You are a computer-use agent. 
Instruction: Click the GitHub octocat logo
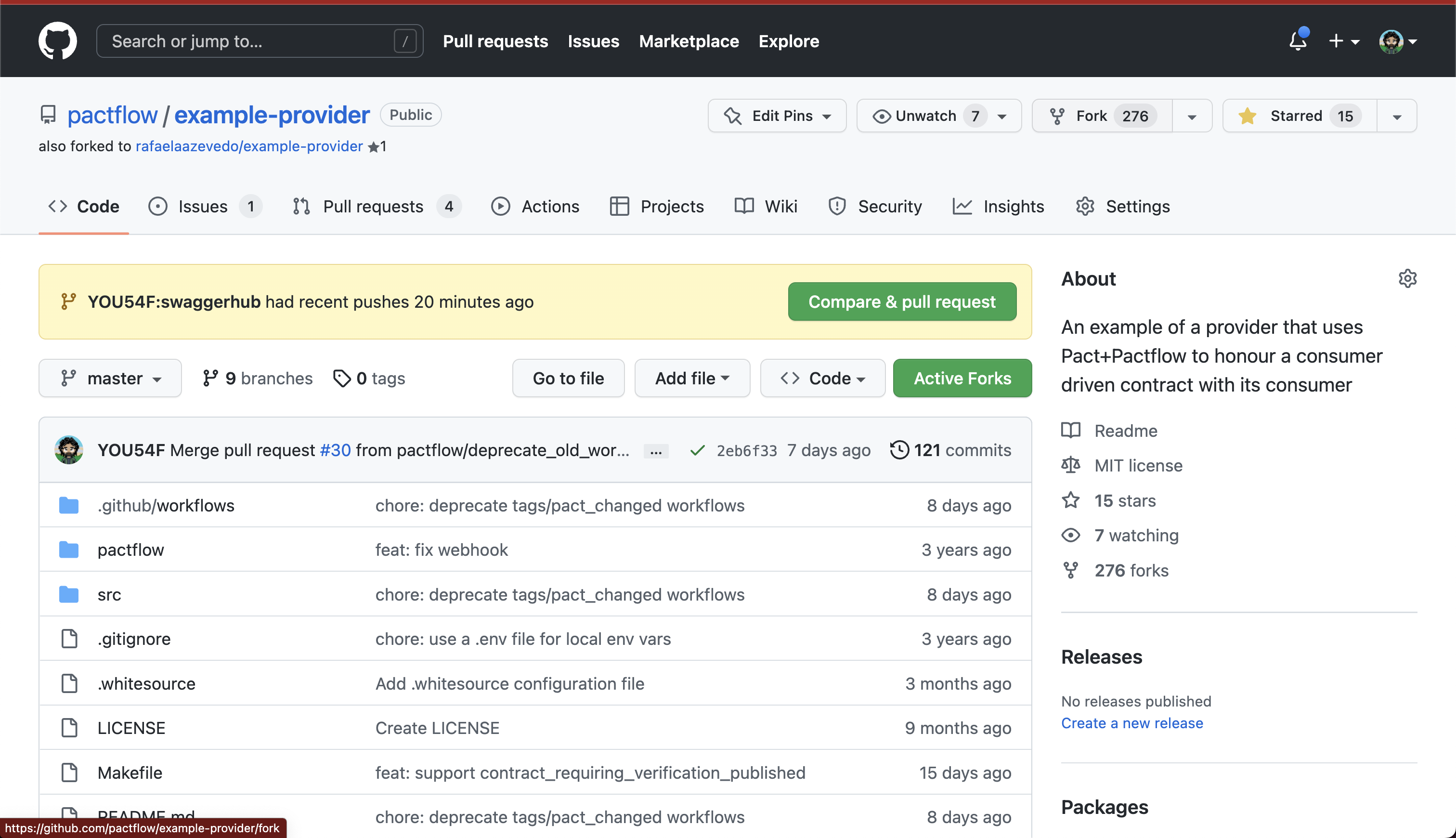click(x=57, y=40)
